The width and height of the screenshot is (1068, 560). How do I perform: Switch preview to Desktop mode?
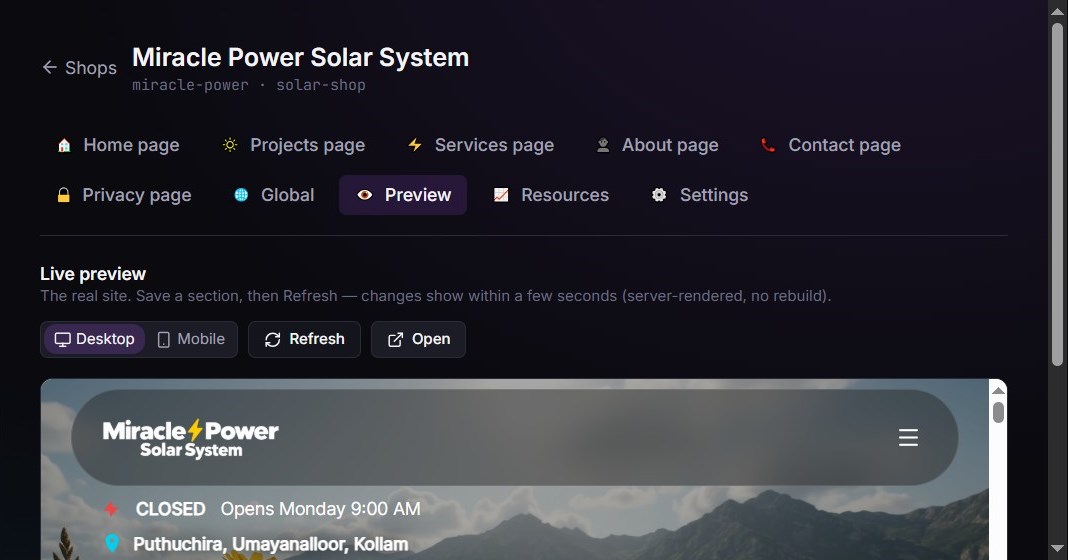point(95,339)
